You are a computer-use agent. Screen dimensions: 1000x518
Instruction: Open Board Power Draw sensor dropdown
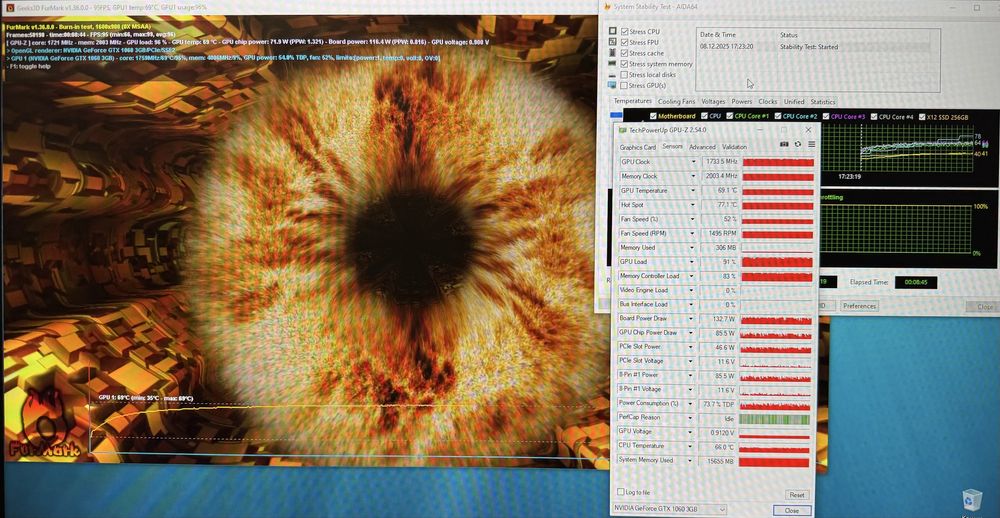click(x=693, y=318)
